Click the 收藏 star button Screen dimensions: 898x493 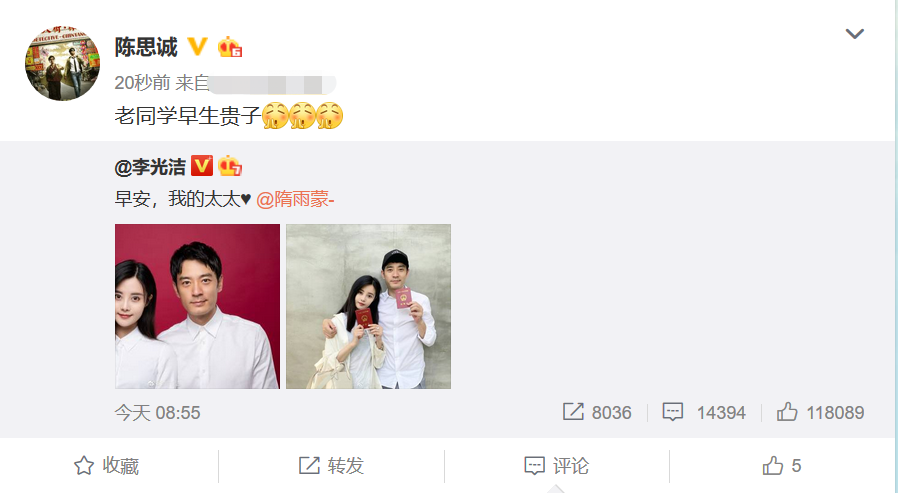tap(107, 466)
